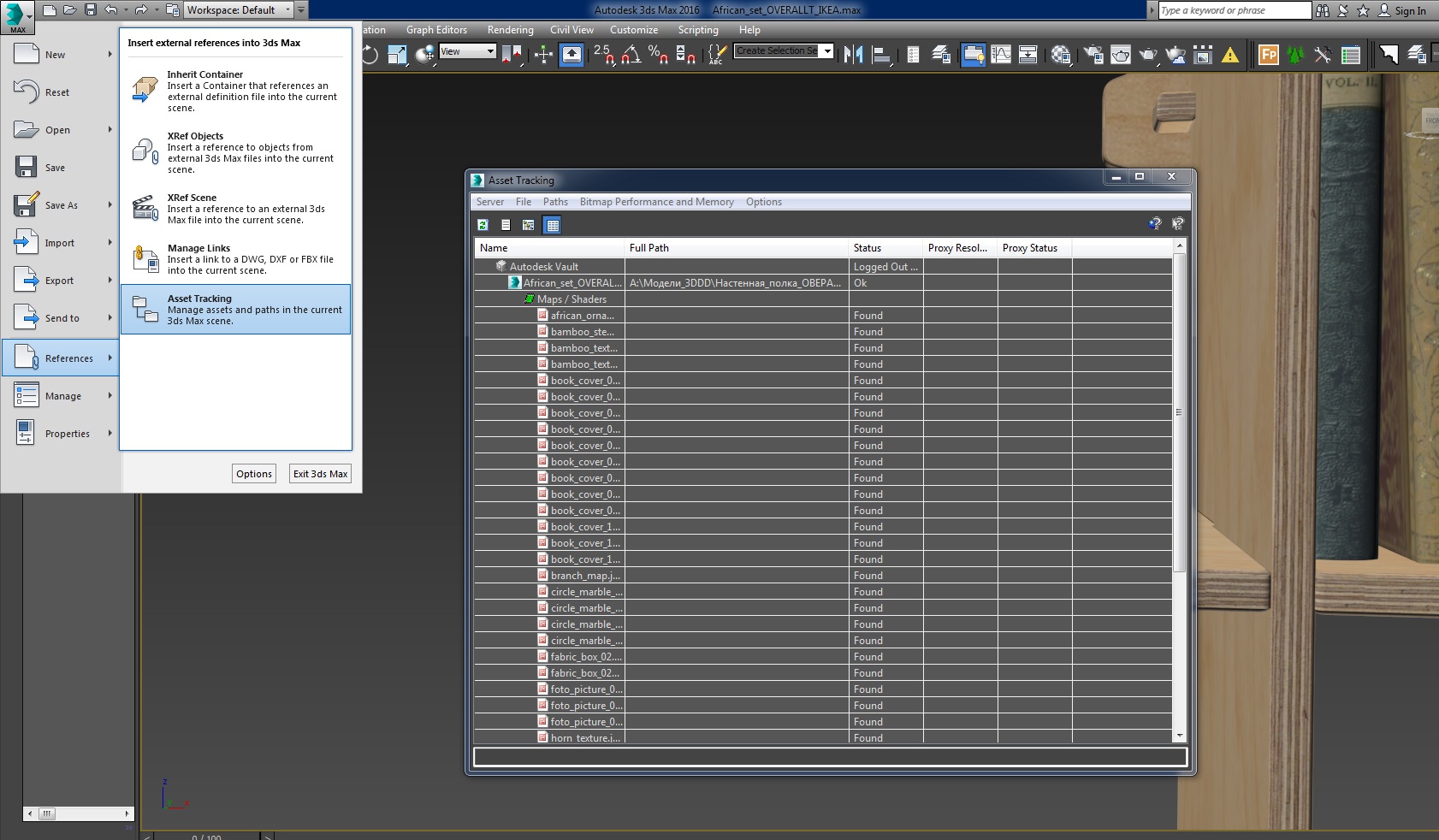
Task: Open the Workspace: Default dropdown
Action: [239, 10]
